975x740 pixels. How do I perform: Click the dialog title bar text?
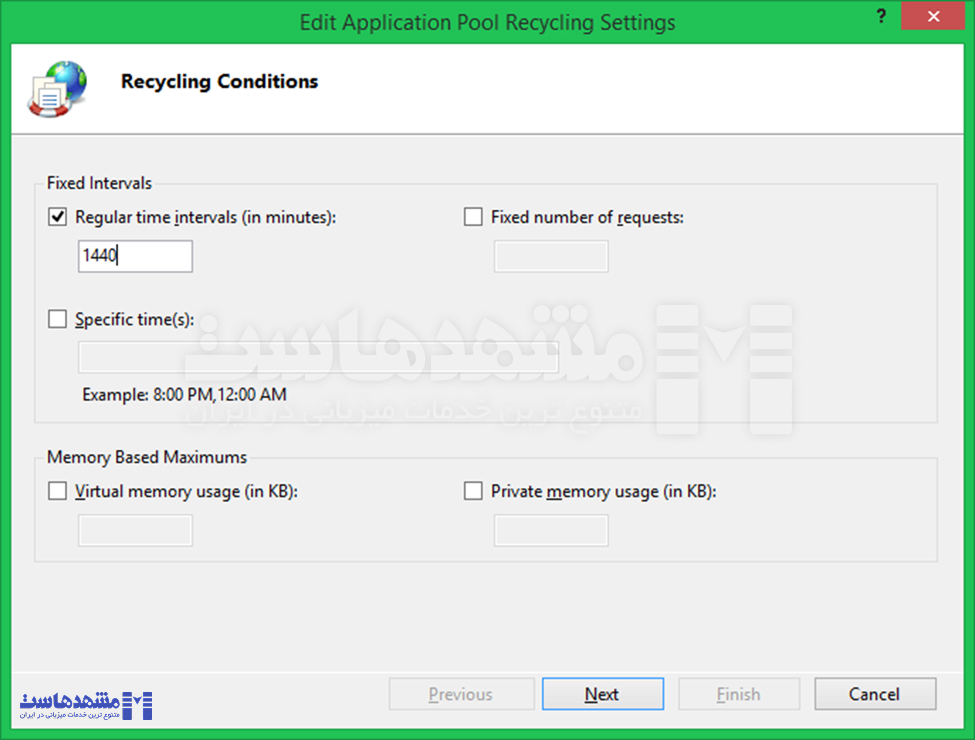(488, 22)
